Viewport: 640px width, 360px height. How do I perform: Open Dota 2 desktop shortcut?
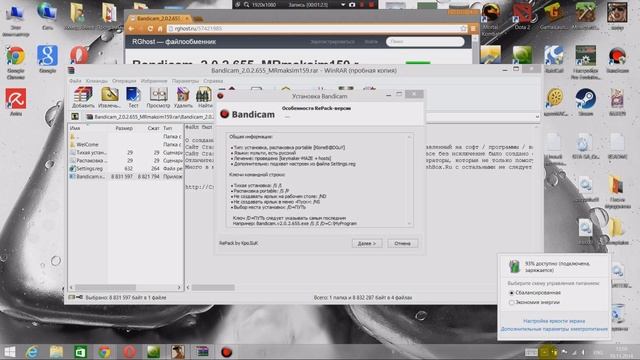point(522,17)
